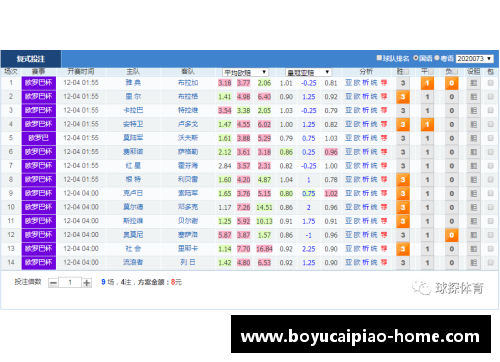
Task: Click odds value 16.84 in row 13
Action: point(264,249)
